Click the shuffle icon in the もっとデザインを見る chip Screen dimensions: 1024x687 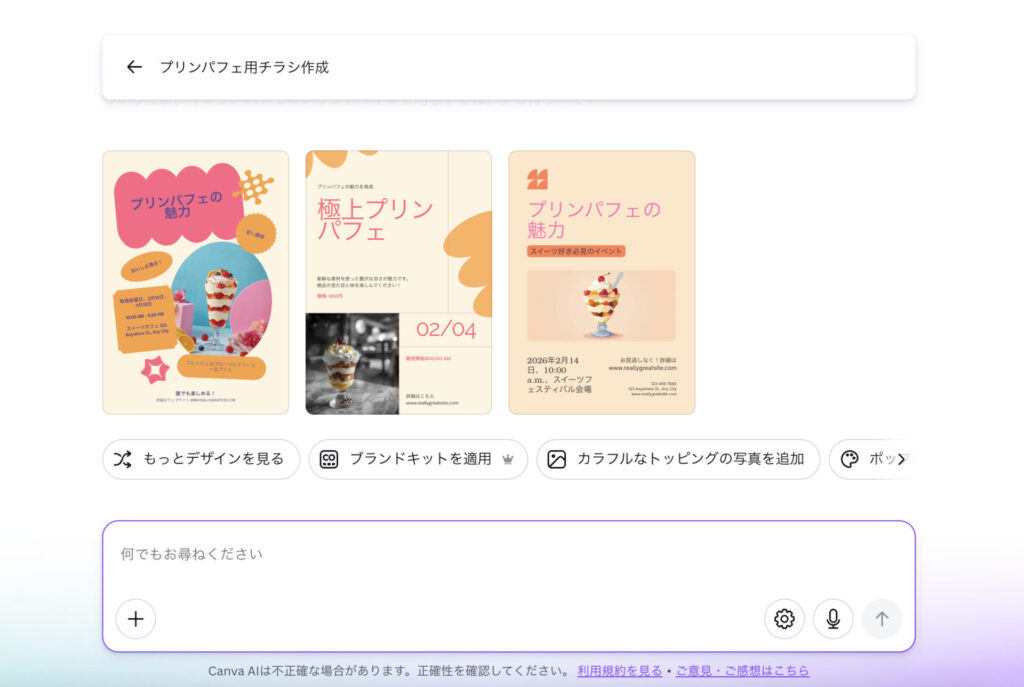(x=122, y=459)
